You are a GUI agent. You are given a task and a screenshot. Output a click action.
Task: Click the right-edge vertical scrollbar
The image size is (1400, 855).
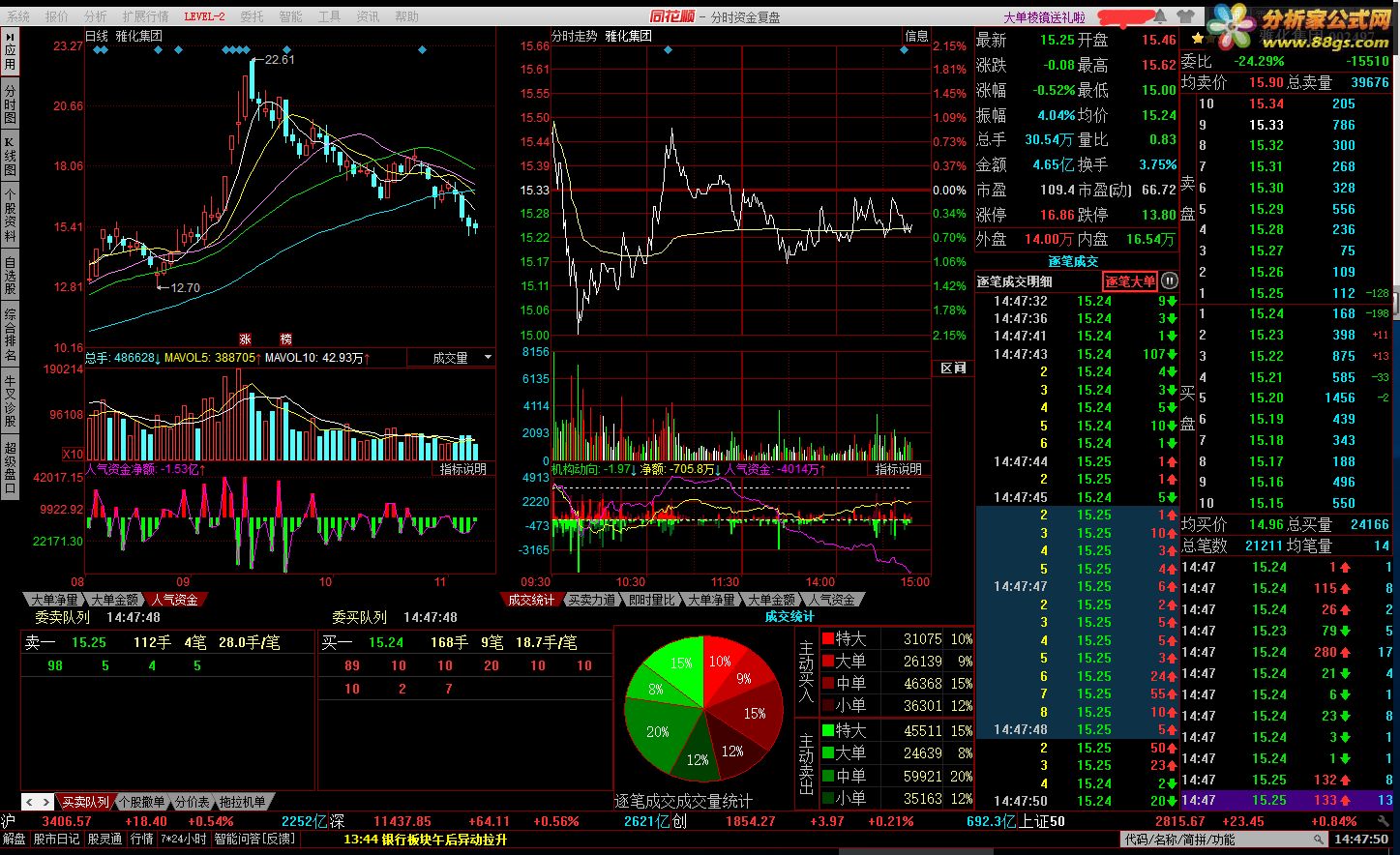(1396, 306)
